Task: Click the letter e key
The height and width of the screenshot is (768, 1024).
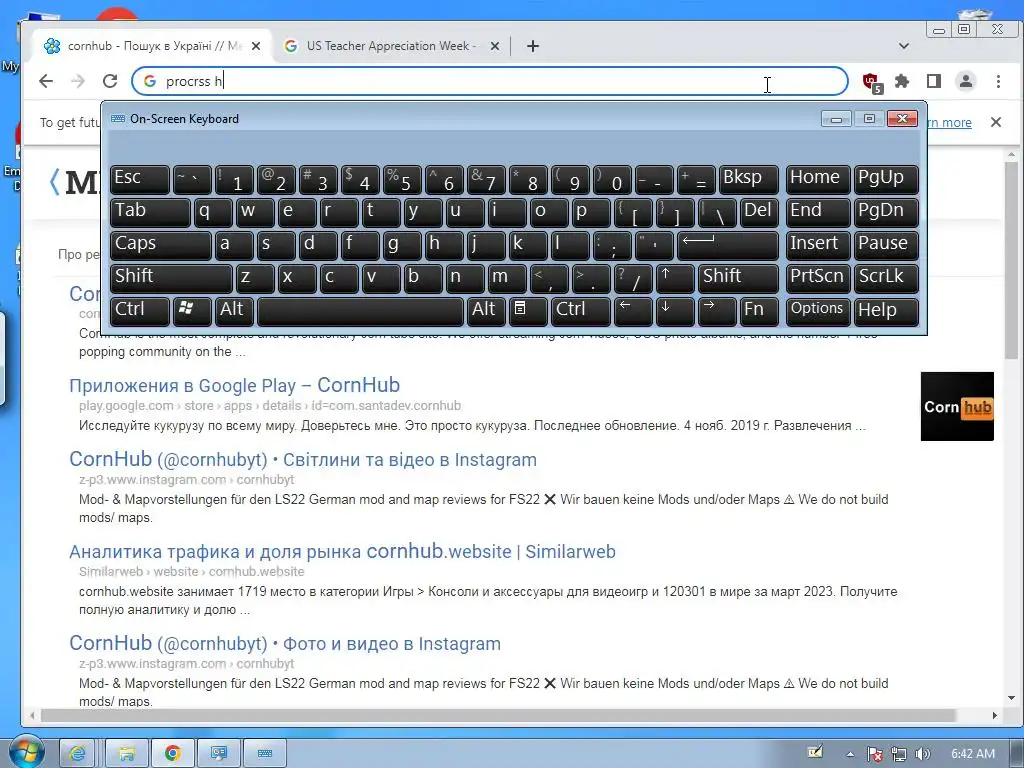Action: [x=297, y=212]
